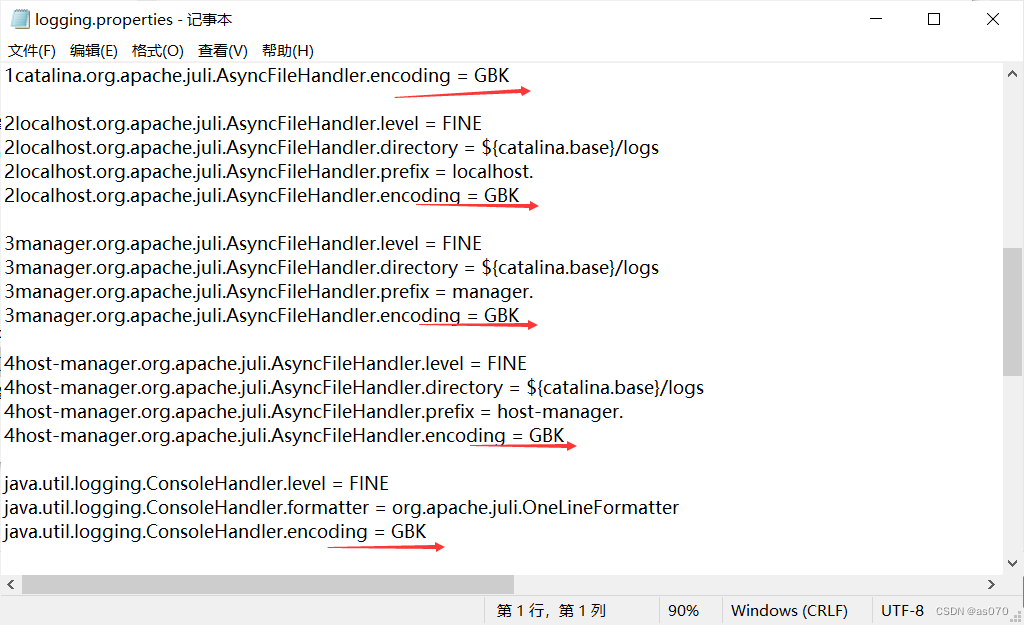Click the vertical scrollbar up arrow
This screenshot has height=625, width=1024.
pos(1012,72)
